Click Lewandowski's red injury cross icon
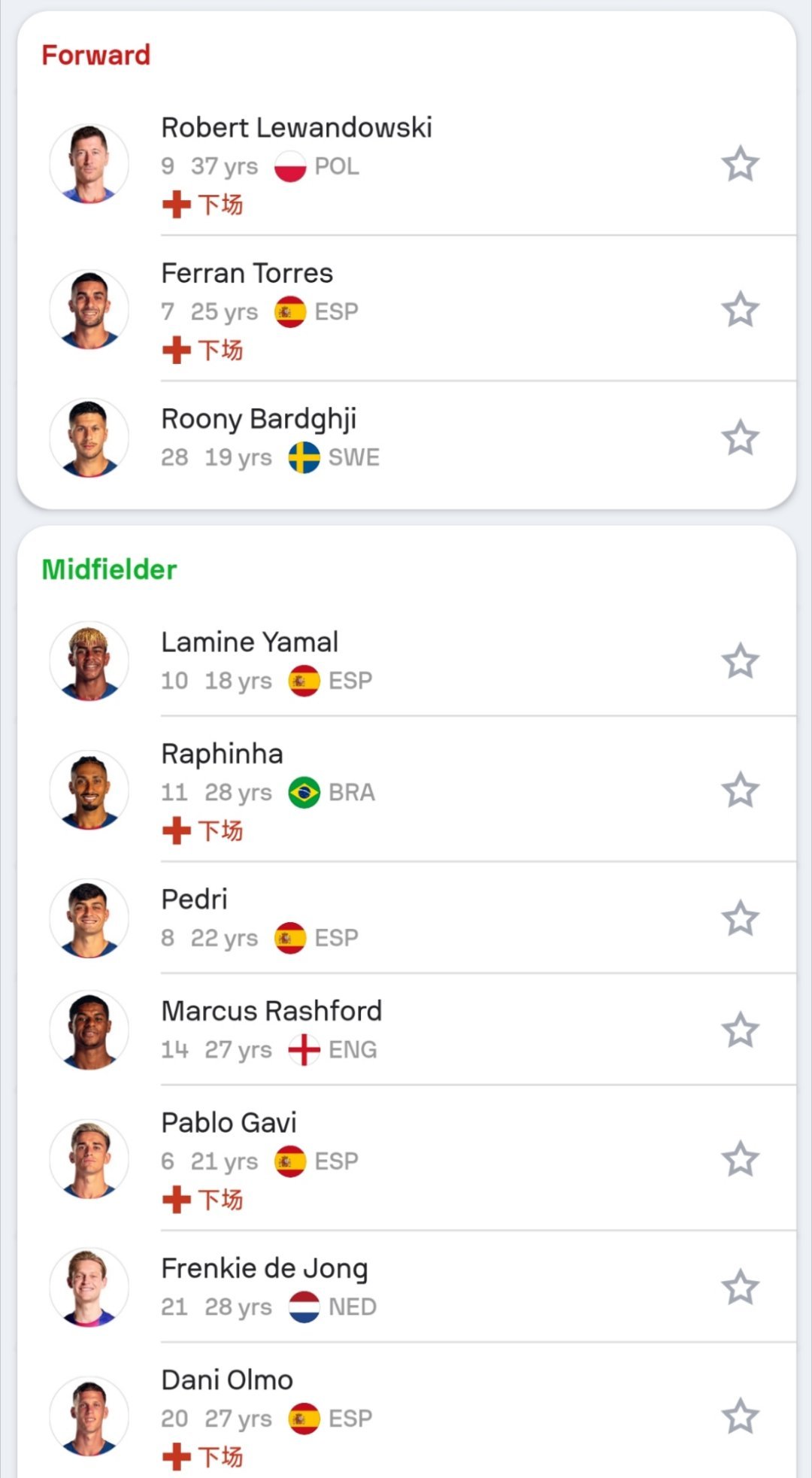The image size is (812, 1478). click(177, 205)
